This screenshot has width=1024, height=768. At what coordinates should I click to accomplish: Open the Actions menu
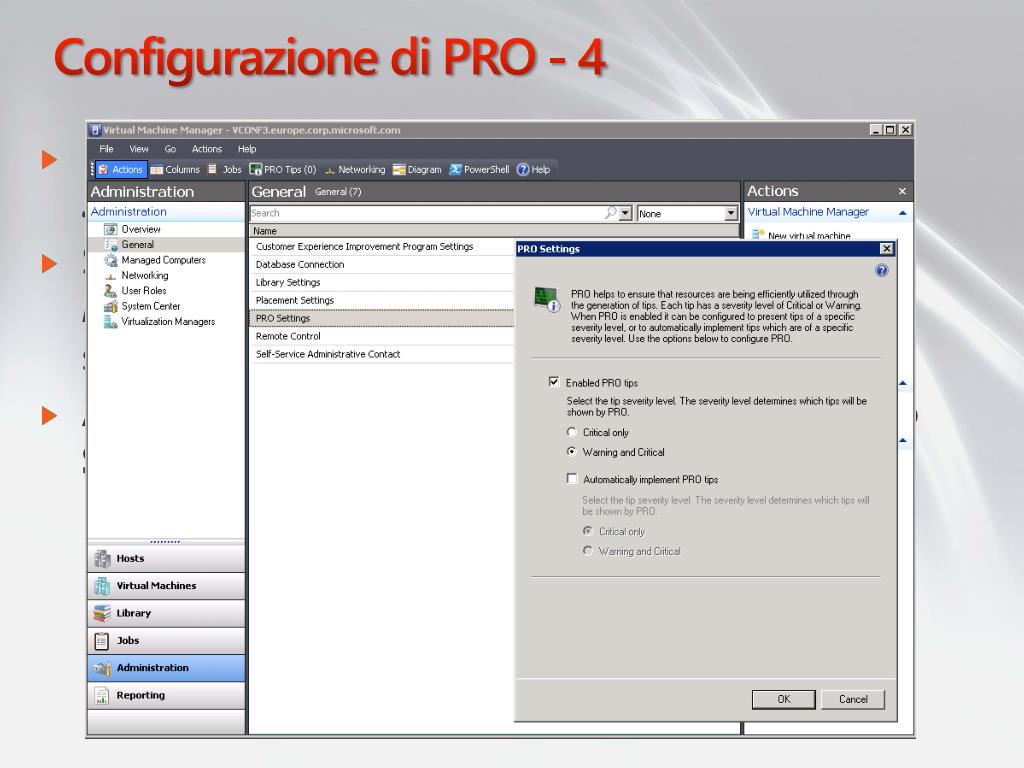coord(206,149)
